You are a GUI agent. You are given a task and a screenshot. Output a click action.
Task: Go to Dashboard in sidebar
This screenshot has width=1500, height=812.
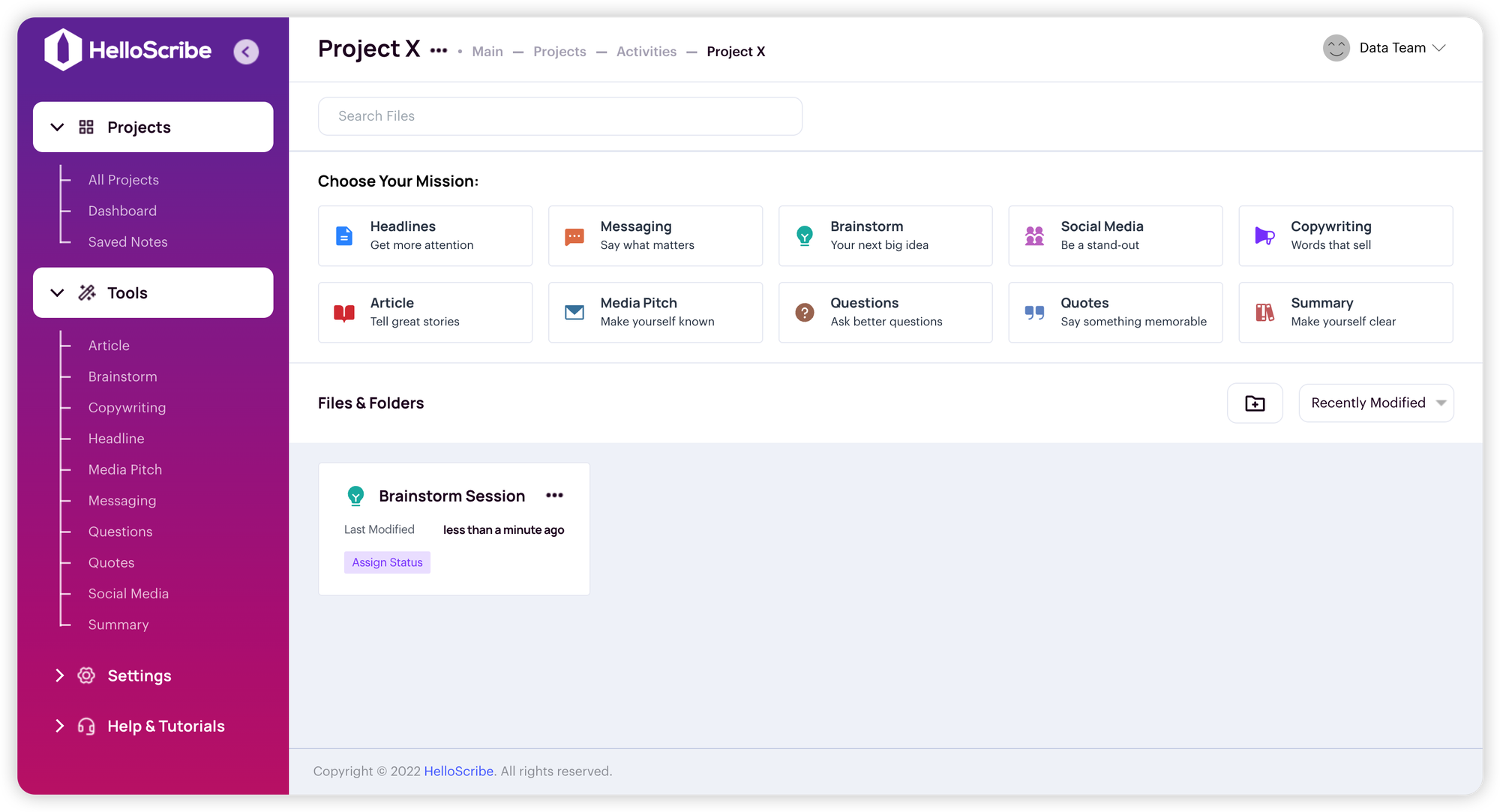pyautogui.click(x=122, y=211)
